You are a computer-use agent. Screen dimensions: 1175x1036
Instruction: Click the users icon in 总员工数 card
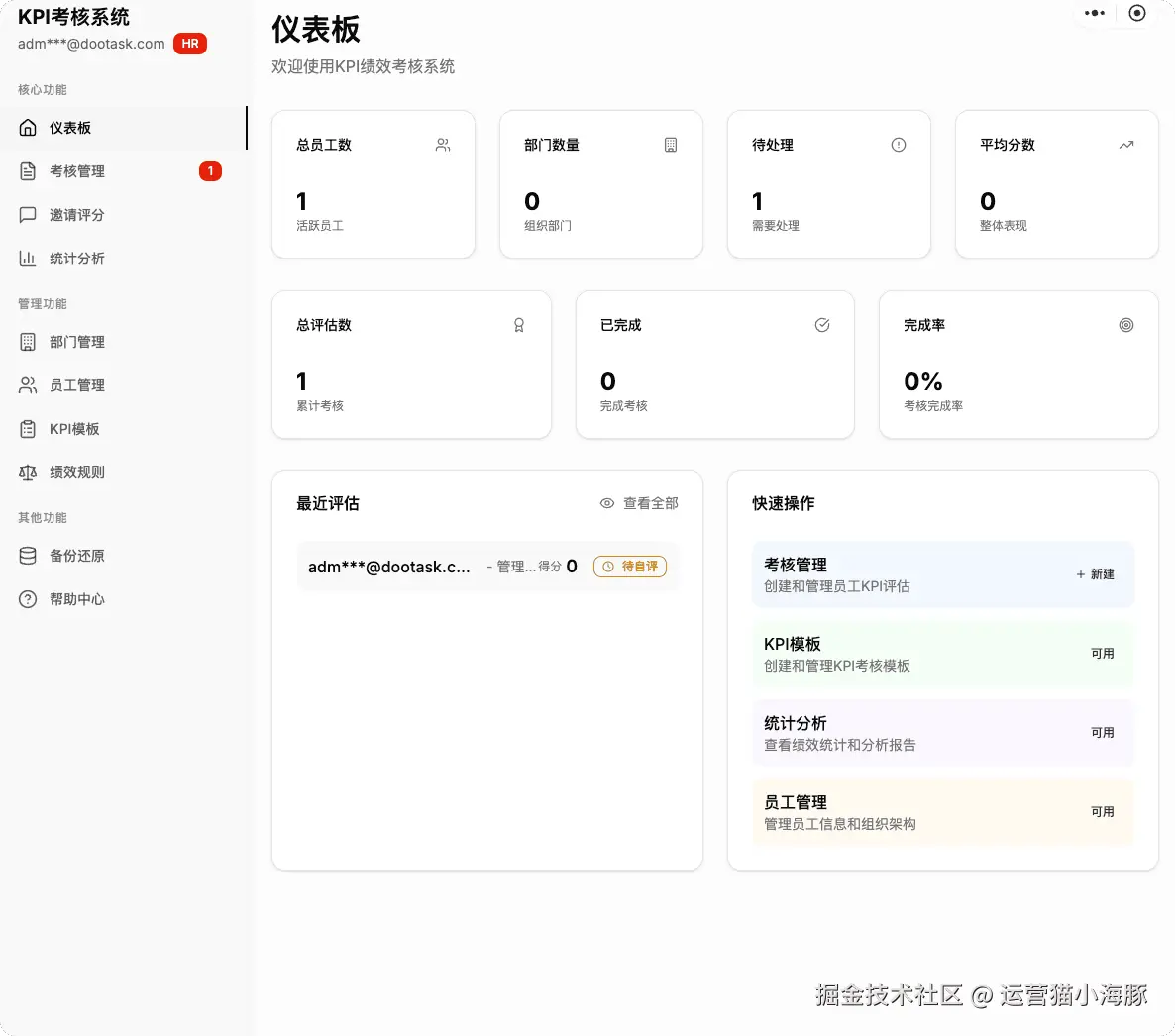pos(443,145)
